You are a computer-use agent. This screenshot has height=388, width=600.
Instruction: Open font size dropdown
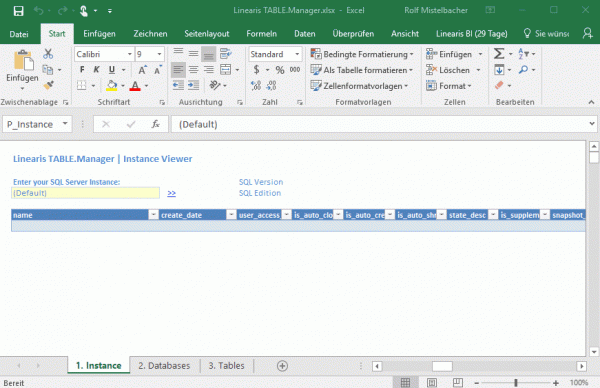(160, 54)
